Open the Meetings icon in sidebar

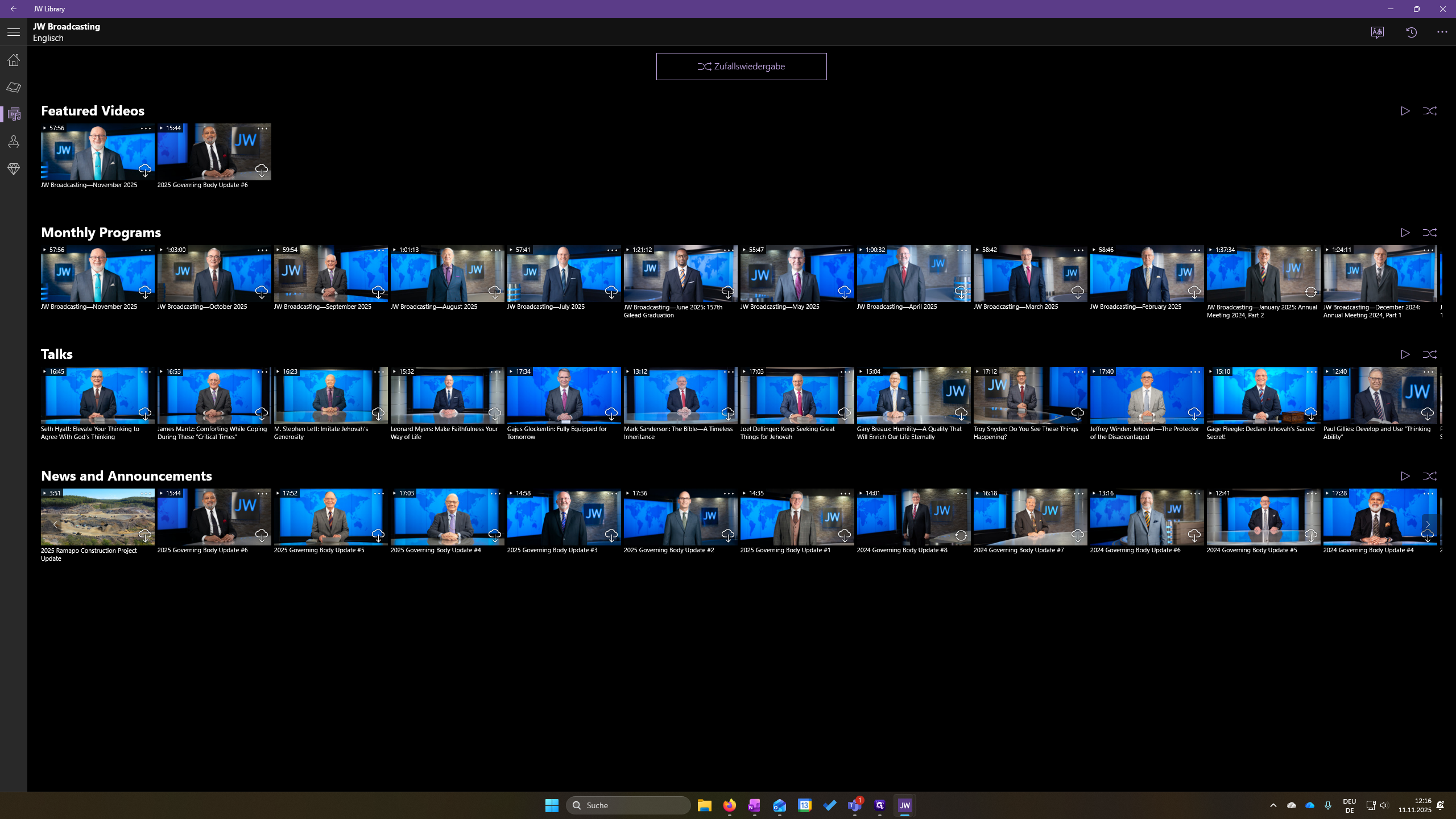14,142
